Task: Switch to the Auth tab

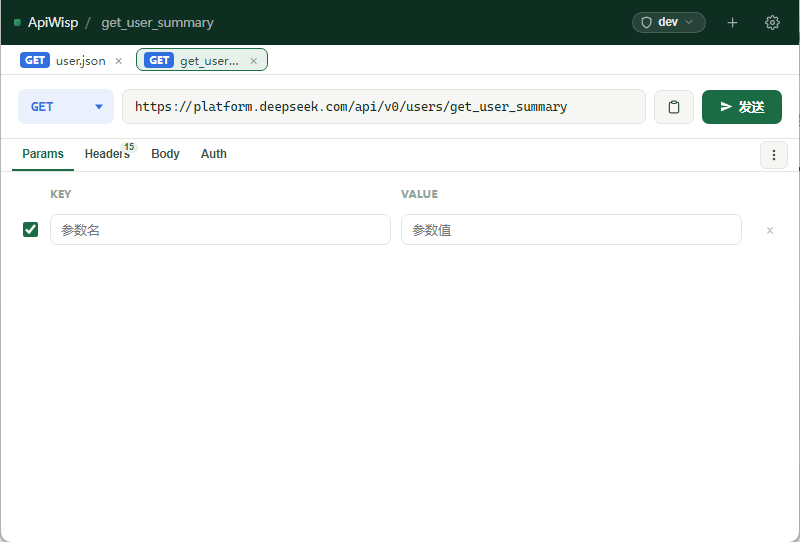Action: tap(213, 154)
